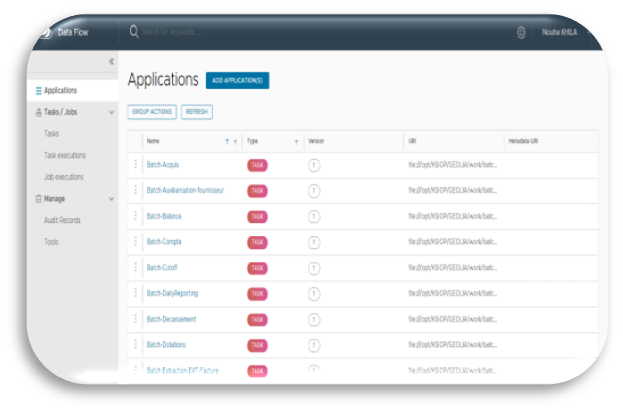The height and width of the screenshot is (412, 623).
Task: Open row actions menu for Batch-Cutoff
Action: [x=135, y=267]
